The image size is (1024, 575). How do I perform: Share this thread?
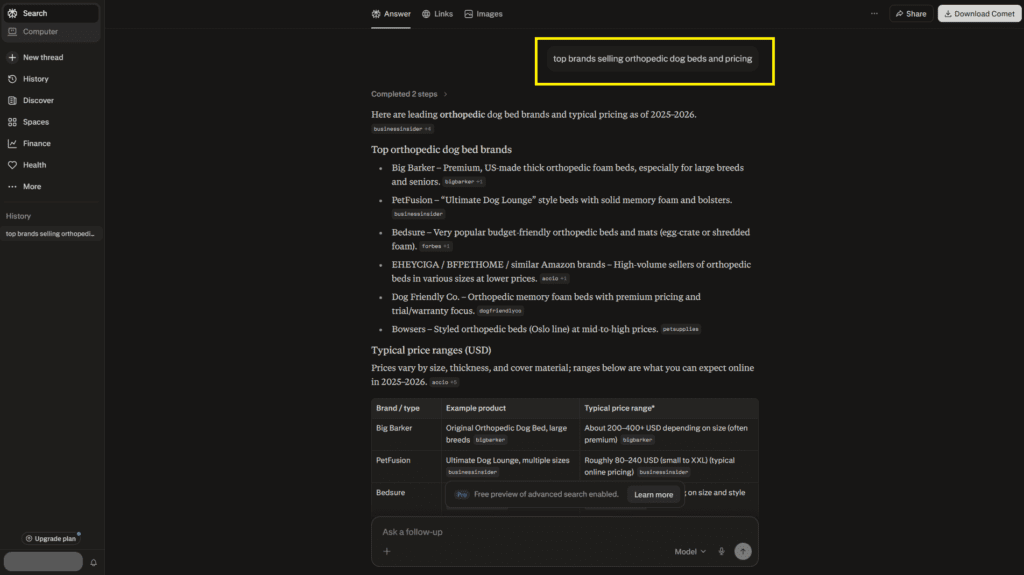coord(910,14)
